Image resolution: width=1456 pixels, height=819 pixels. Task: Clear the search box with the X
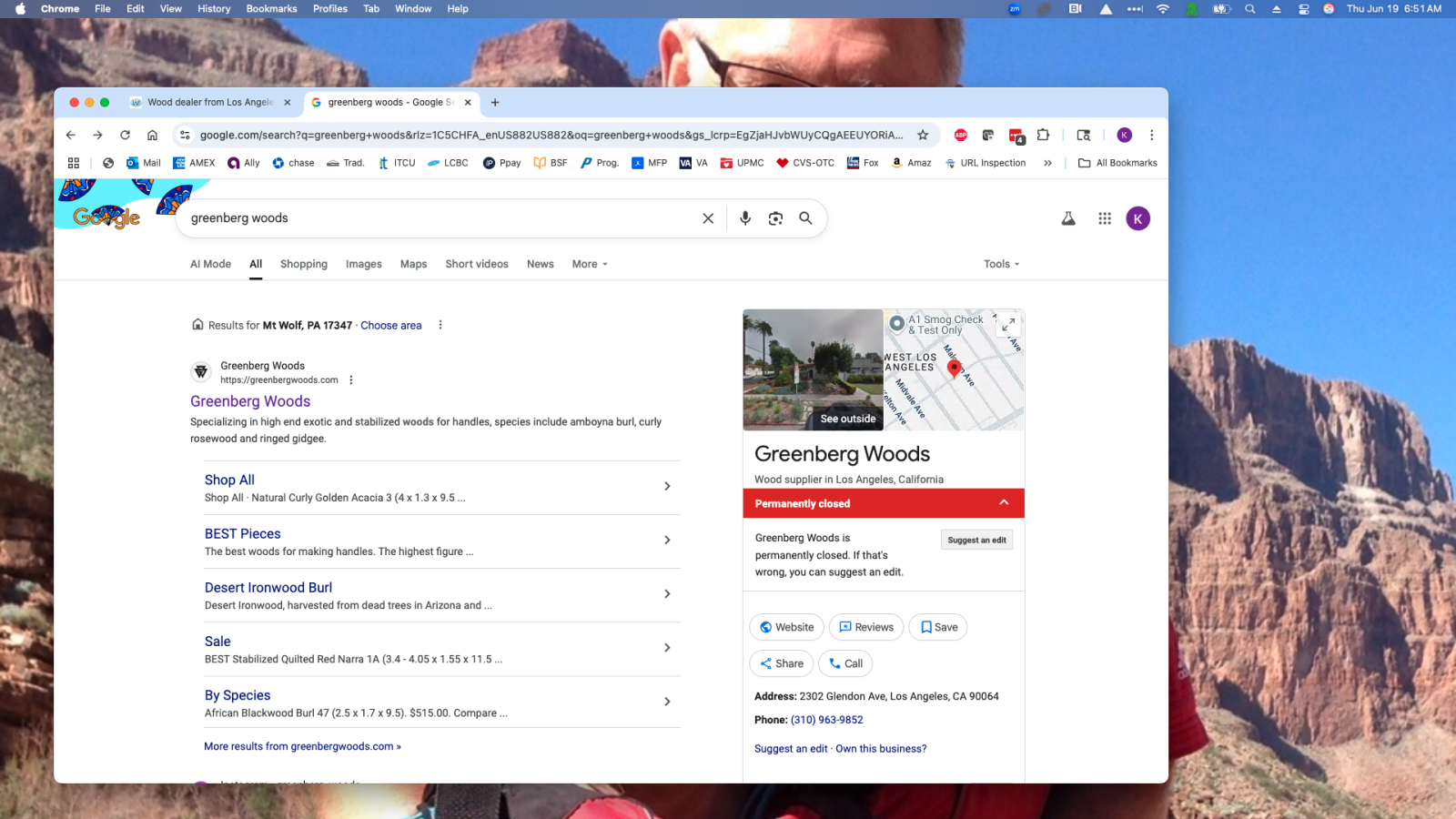coord(708,218)
